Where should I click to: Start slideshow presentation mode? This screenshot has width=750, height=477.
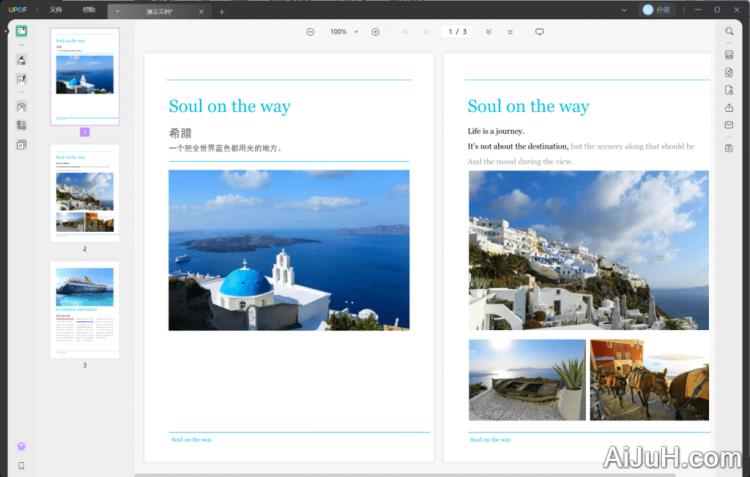[539, 32]
